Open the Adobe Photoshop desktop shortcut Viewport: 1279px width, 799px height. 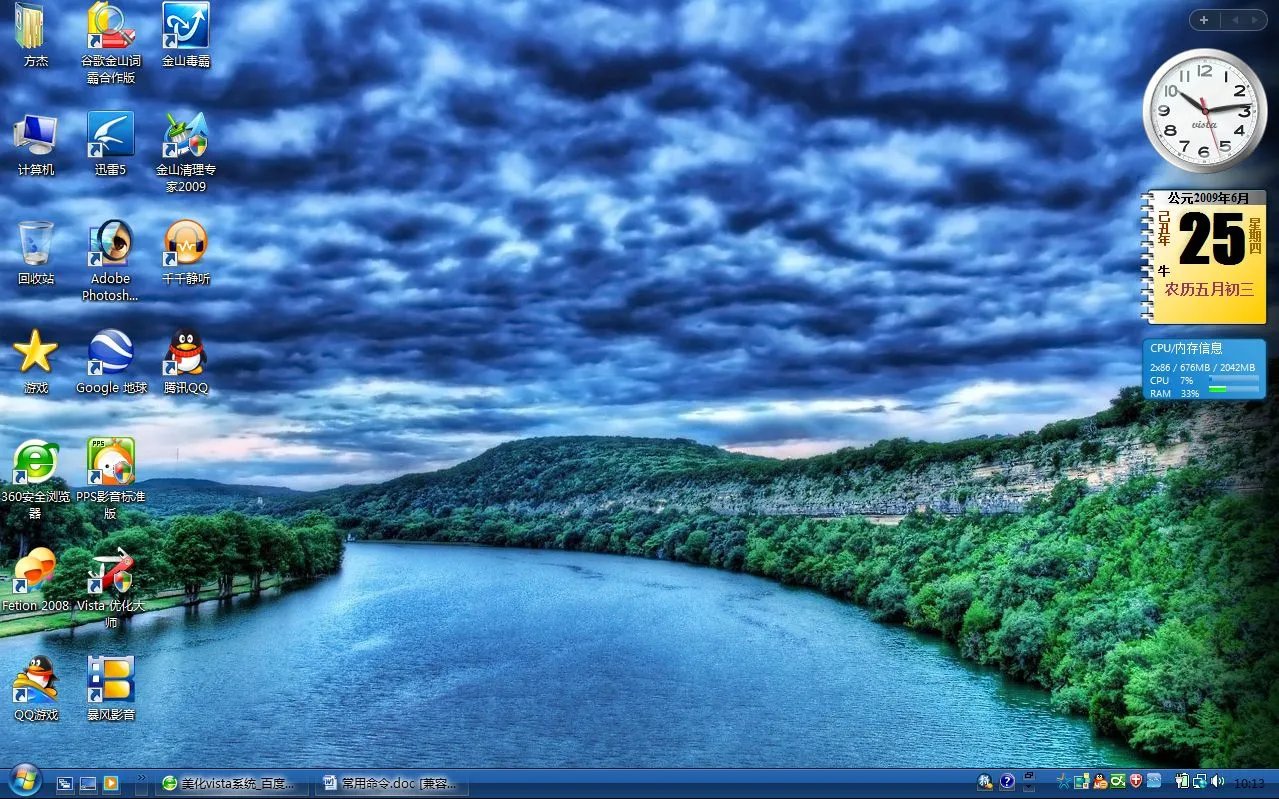[x=110, y=245]
